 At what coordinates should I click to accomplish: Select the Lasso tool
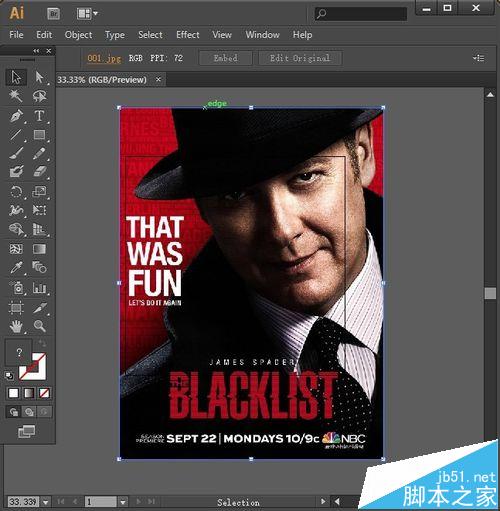click(x=39, y=96)
